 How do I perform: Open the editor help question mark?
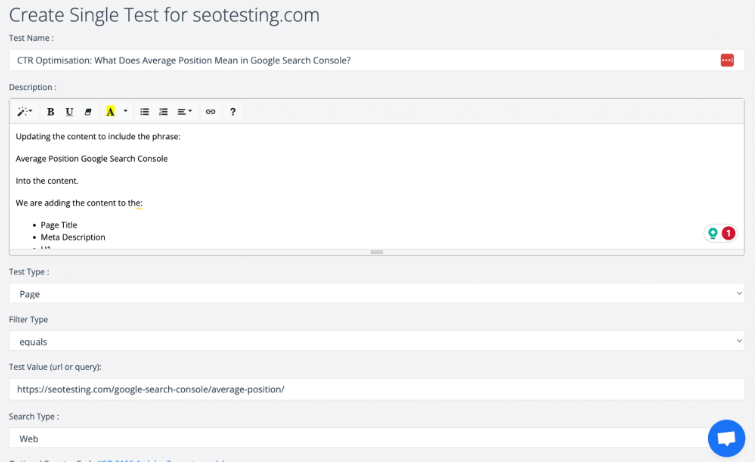click(x=233, y=112)
